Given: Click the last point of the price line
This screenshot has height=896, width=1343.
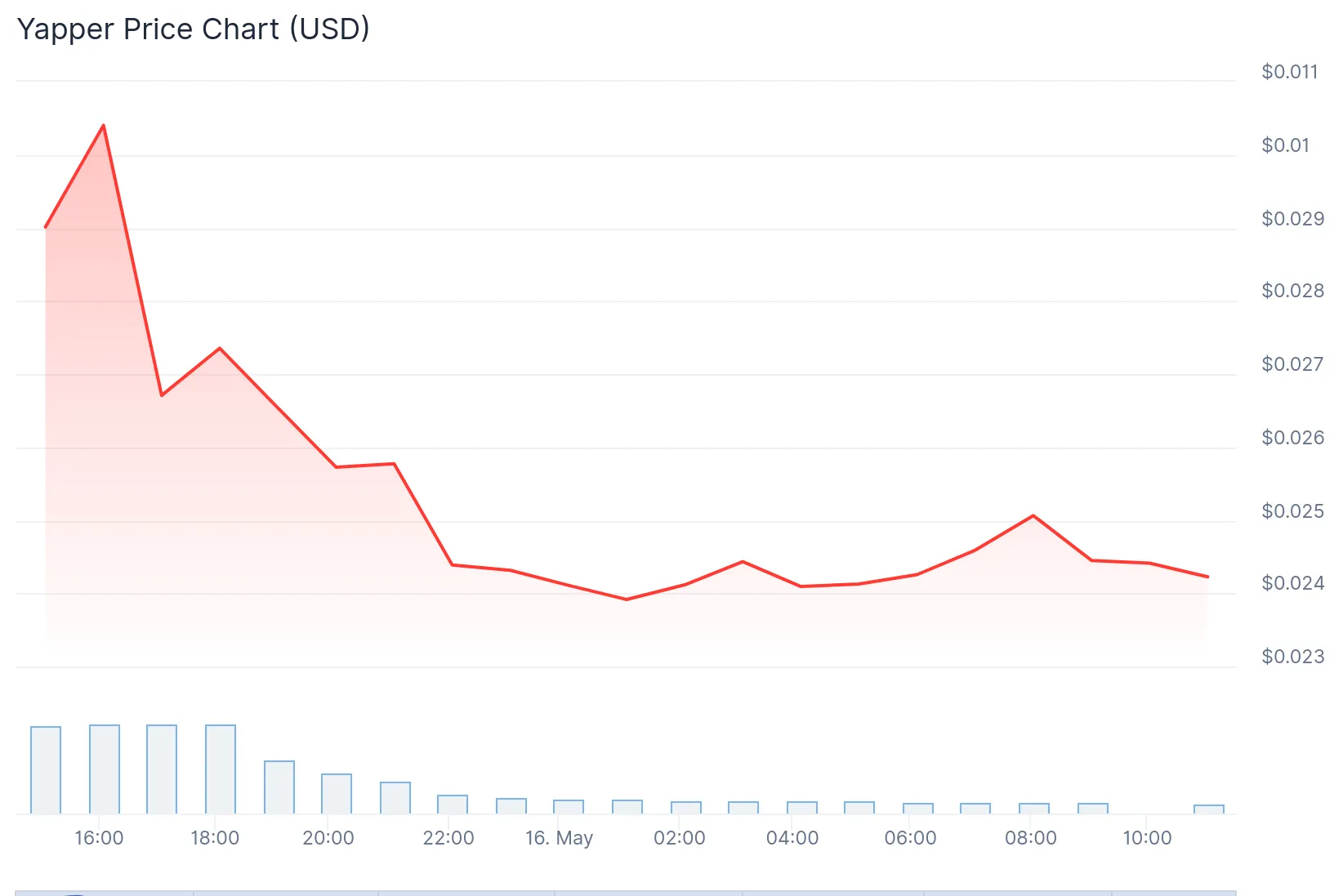Looking at the screenshot, I should pos(1207,577).
